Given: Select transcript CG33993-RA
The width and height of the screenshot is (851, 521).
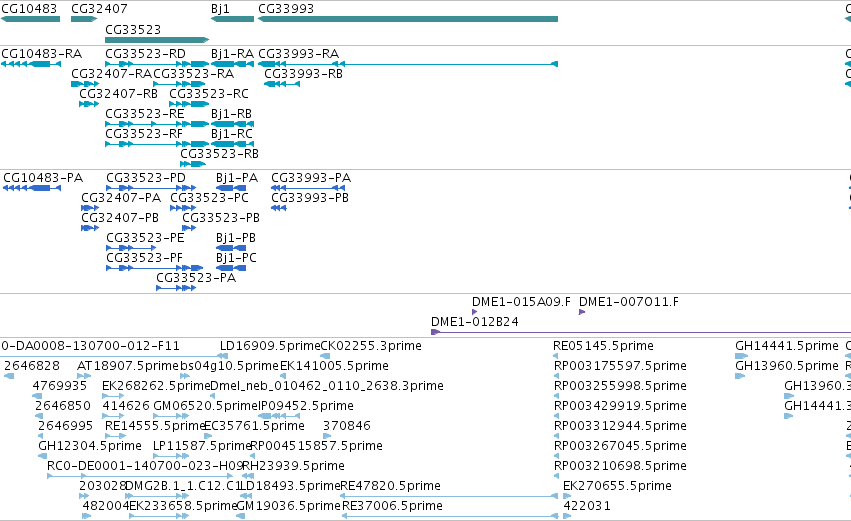Looking at the screenshot, I should pyautogui.click(x=299, y=54).
